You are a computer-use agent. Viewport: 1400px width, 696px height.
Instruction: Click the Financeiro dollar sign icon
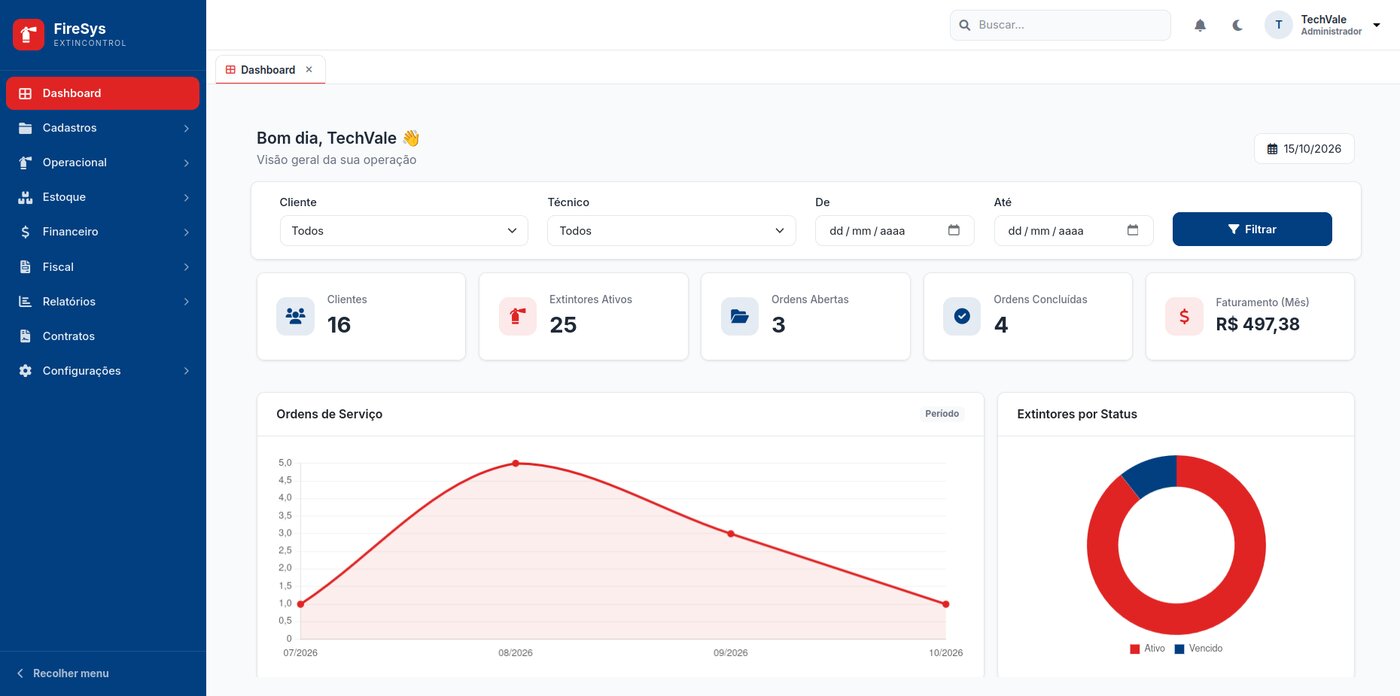[x=25, y=232]
